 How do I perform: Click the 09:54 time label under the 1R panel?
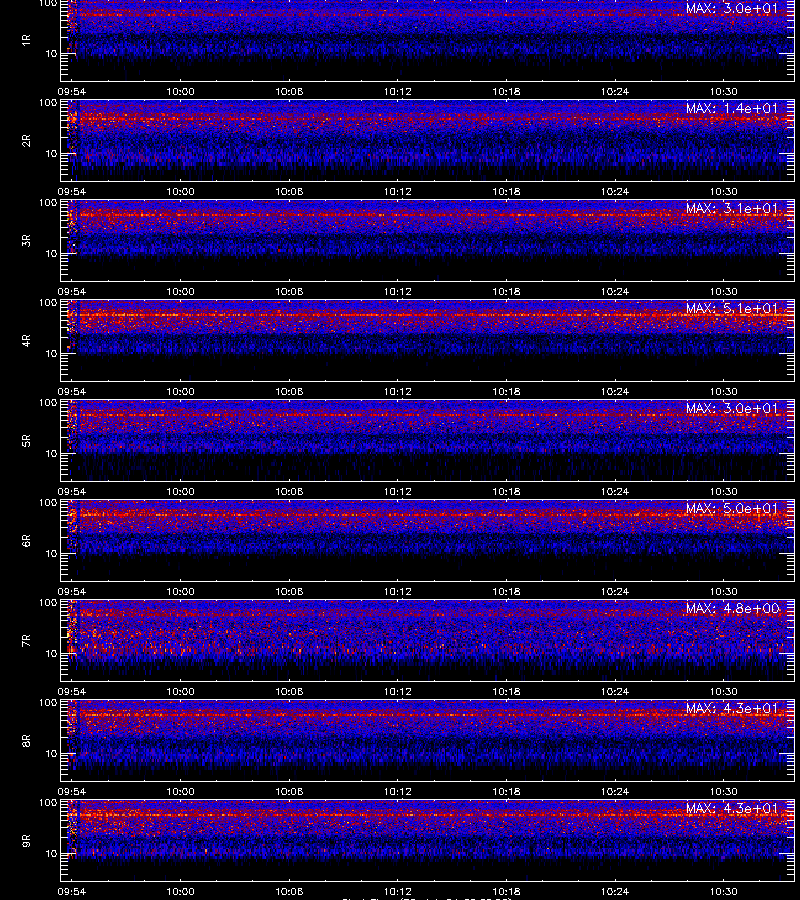pyautogui.click(x=72, y=91)
